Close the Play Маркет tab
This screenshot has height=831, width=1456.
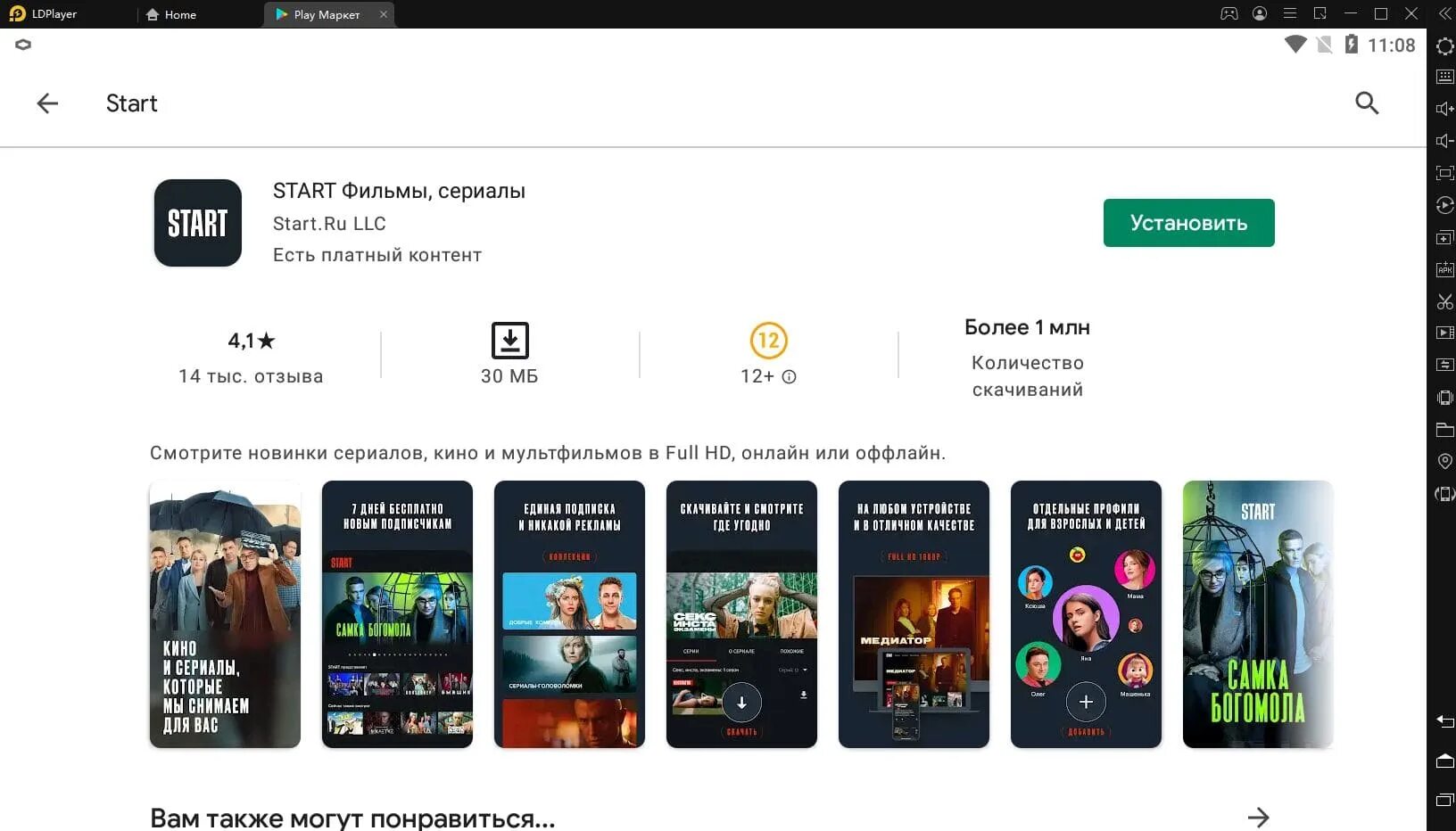click(x=384, y=14)
